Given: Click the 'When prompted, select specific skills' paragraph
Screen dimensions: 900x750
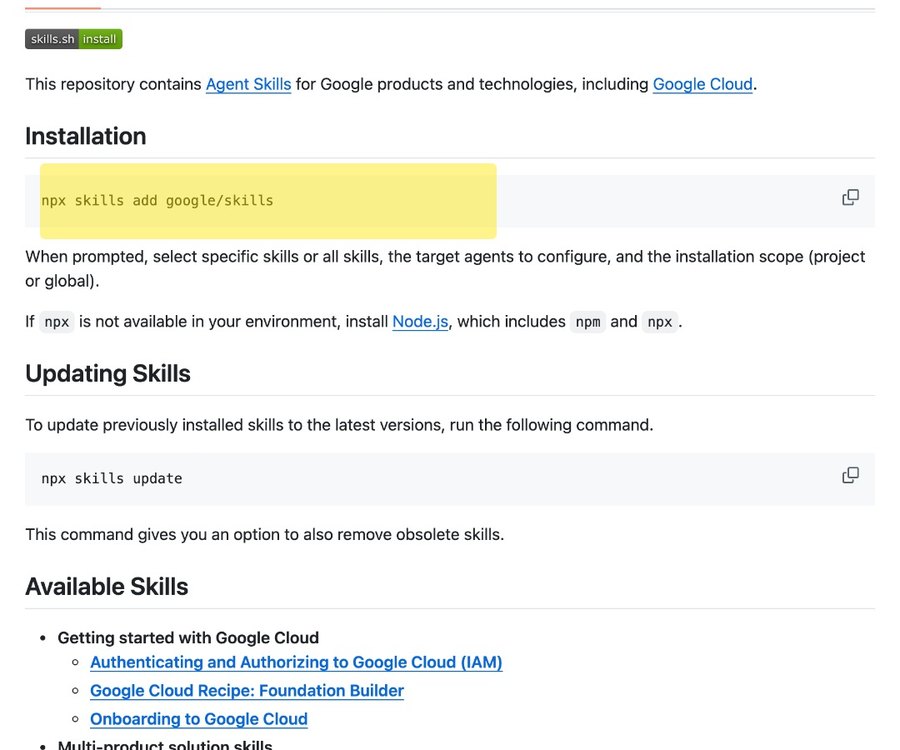Looking at the screenshot, I should (x=445, y=269).
